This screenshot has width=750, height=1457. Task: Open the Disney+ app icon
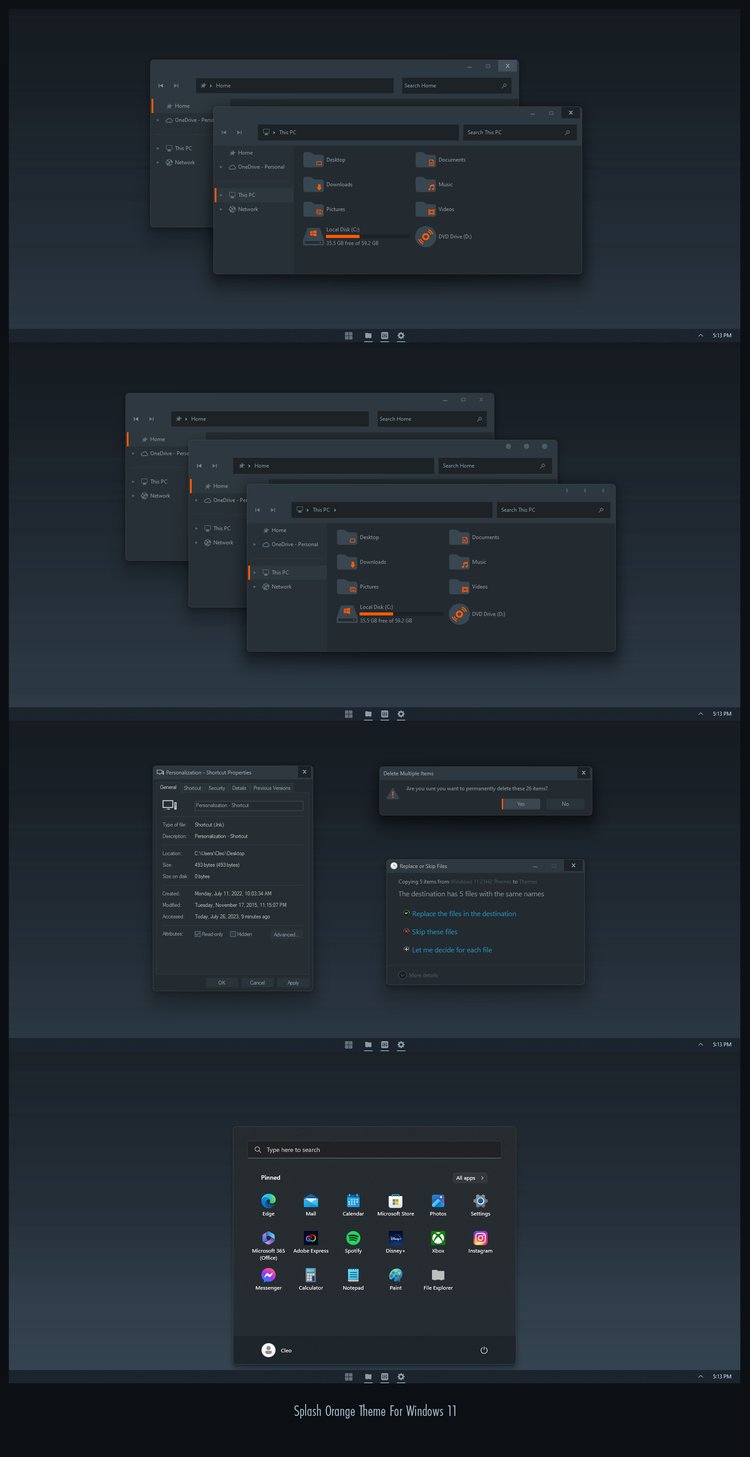[396, 1238]
